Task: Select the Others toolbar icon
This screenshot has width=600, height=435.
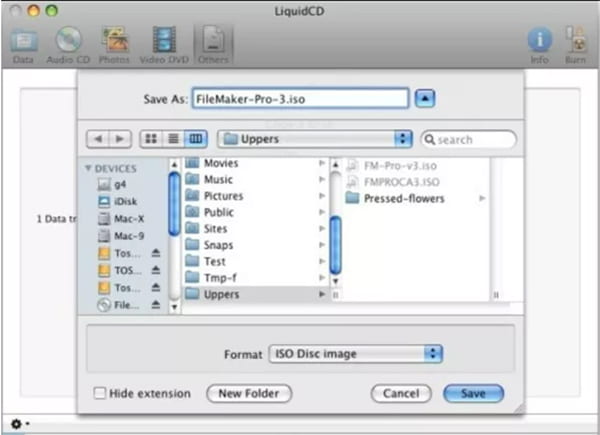Action: point(213,45)
